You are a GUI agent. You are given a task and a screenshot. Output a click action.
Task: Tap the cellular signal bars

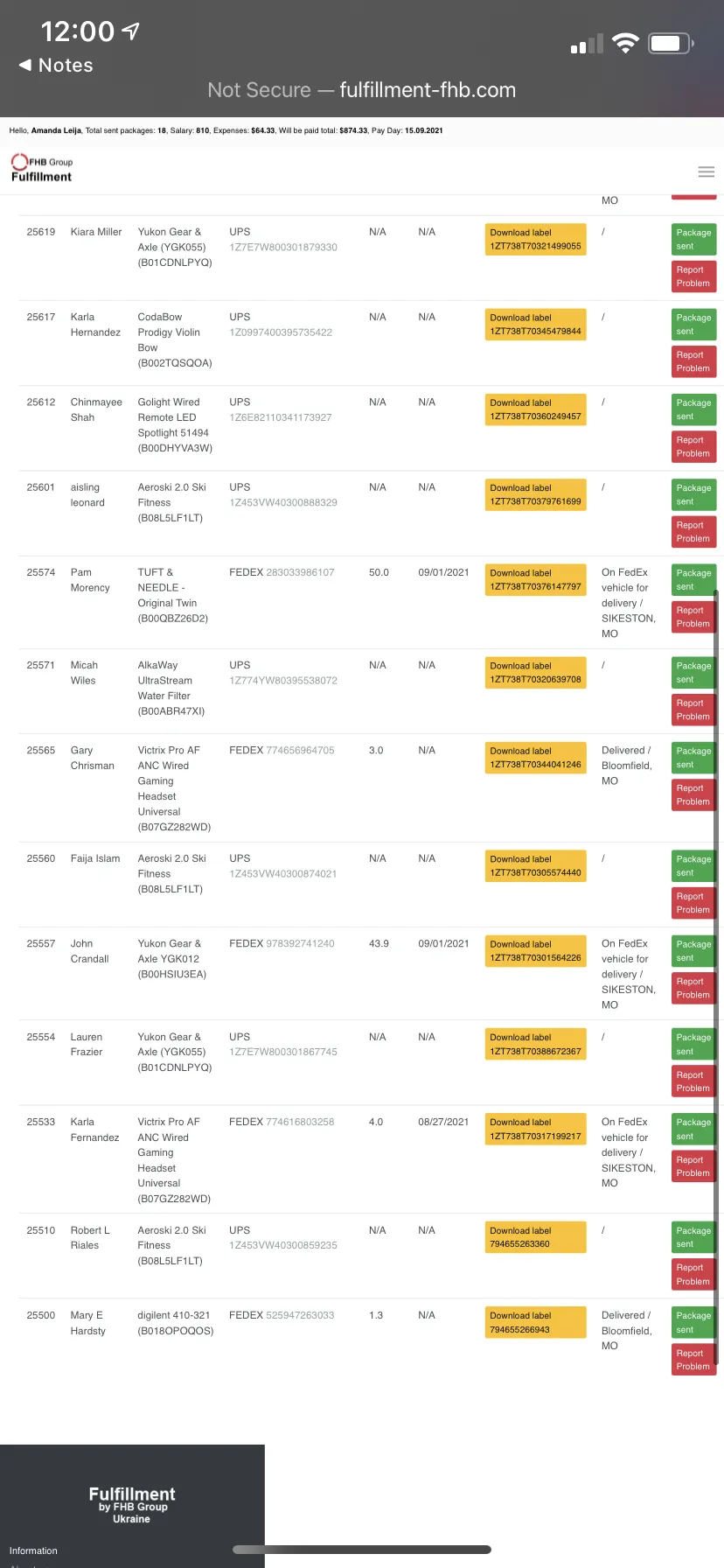587,44
